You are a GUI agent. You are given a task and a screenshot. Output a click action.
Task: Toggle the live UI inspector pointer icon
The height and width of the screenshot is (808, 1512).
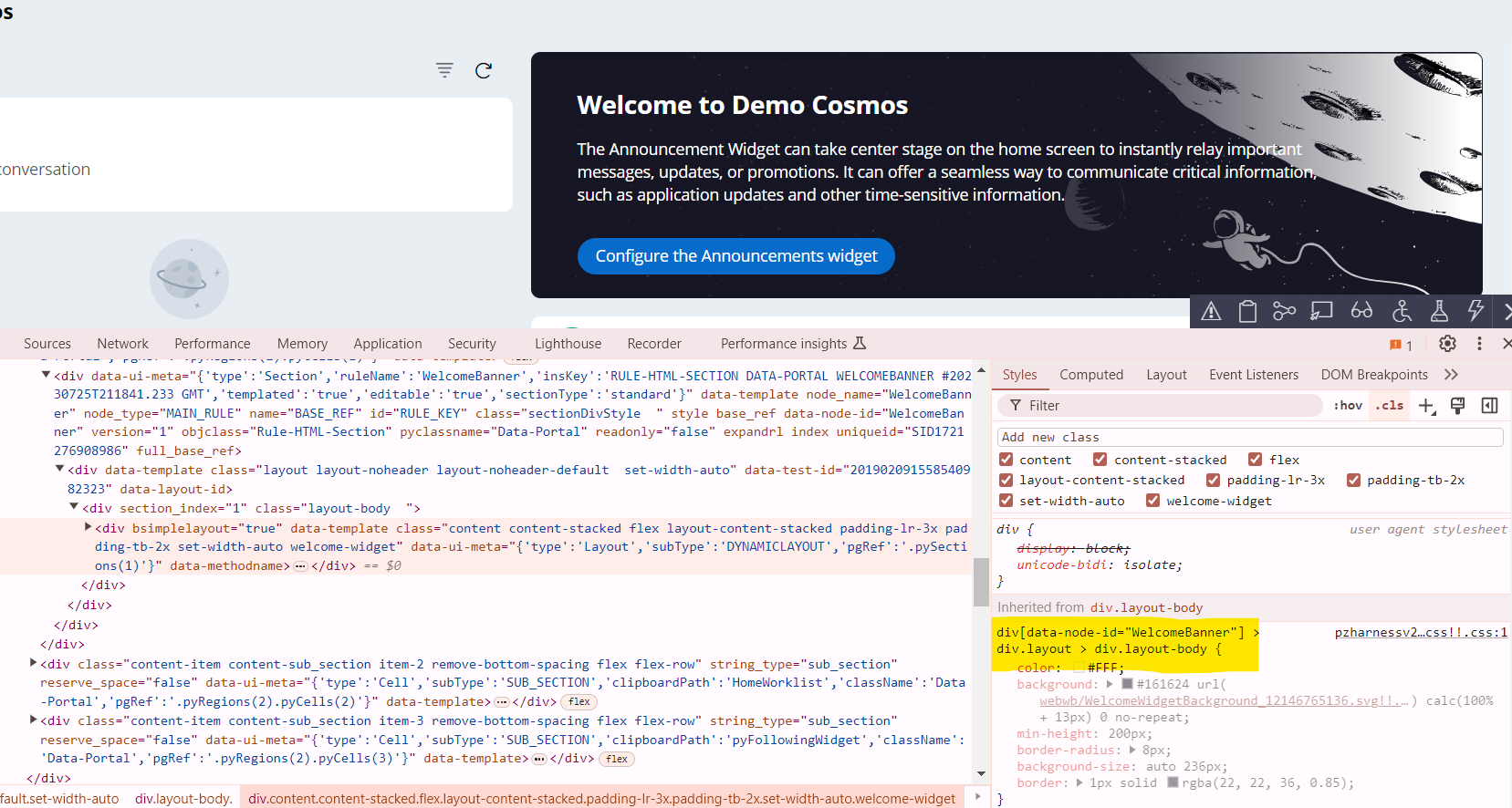coord(1321,312)
